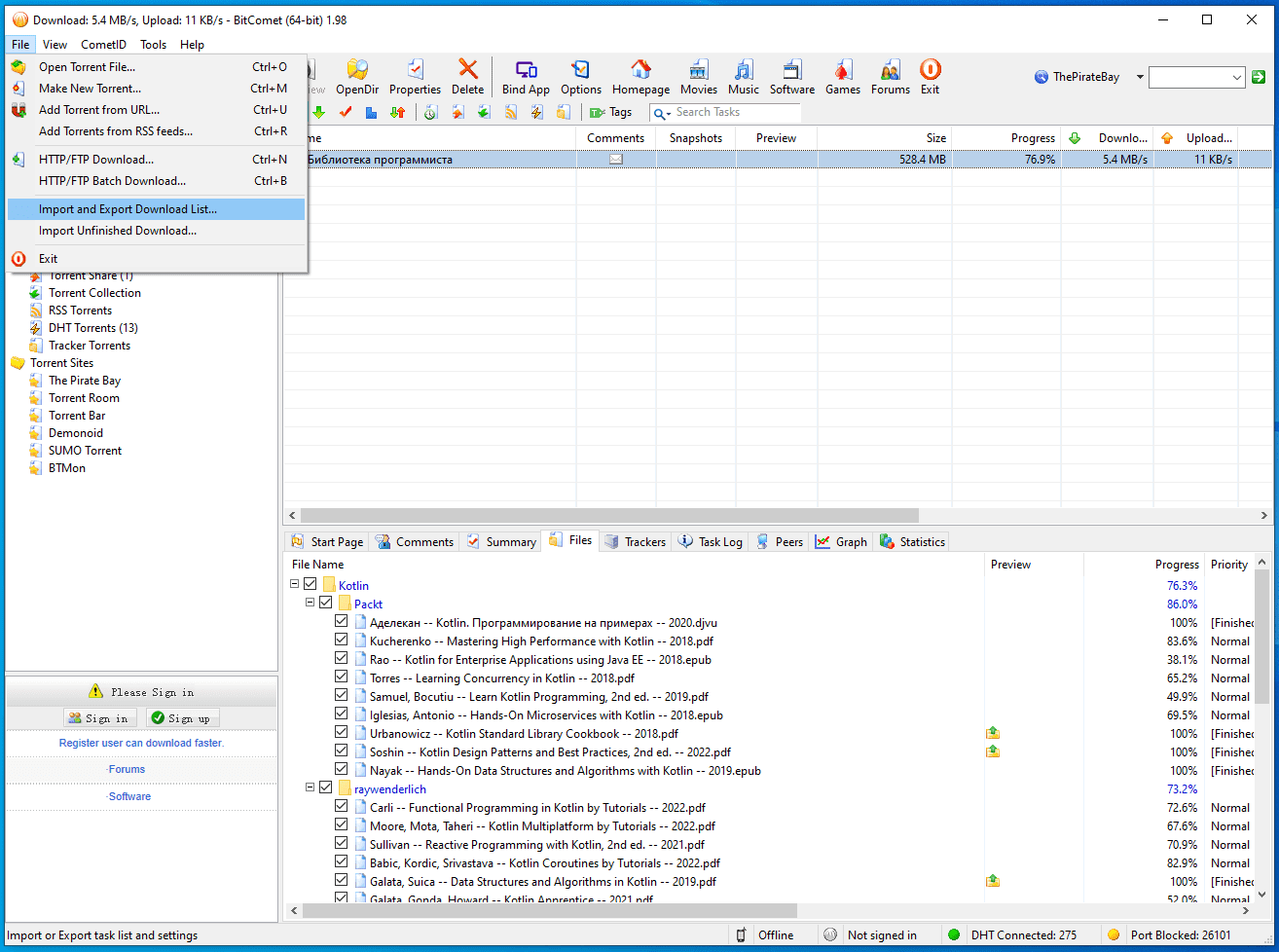Uncheck the Torres Learning Concurrency file

[x=342, y=677]
